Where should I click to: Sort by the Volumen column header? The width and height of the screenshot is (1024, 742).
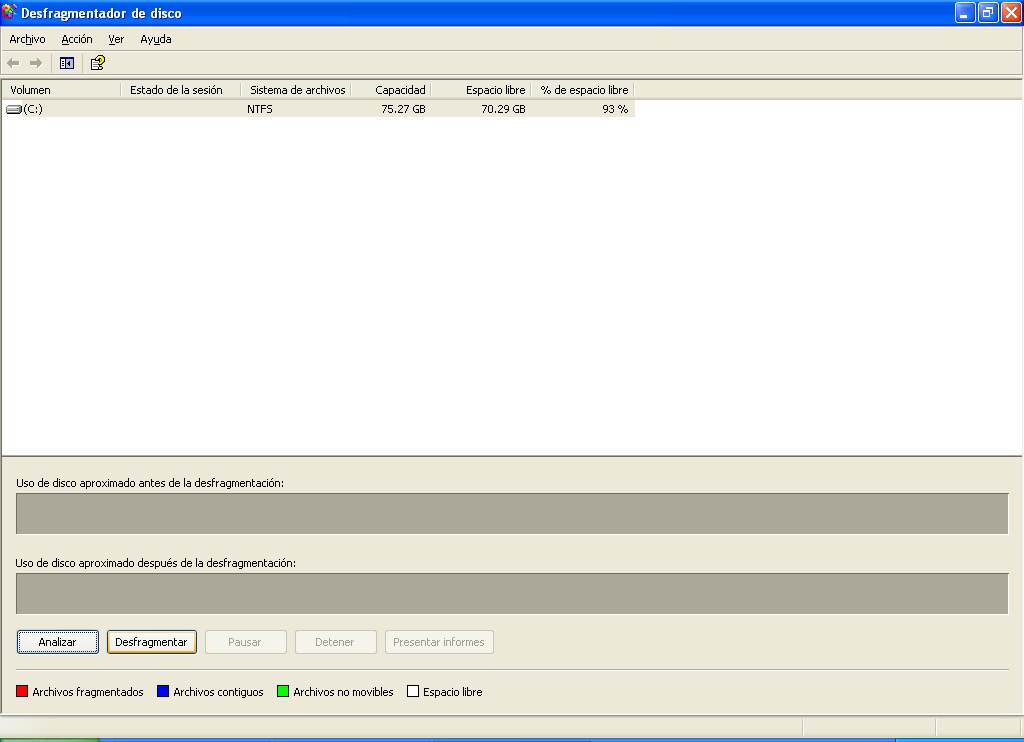click(62, 90)
